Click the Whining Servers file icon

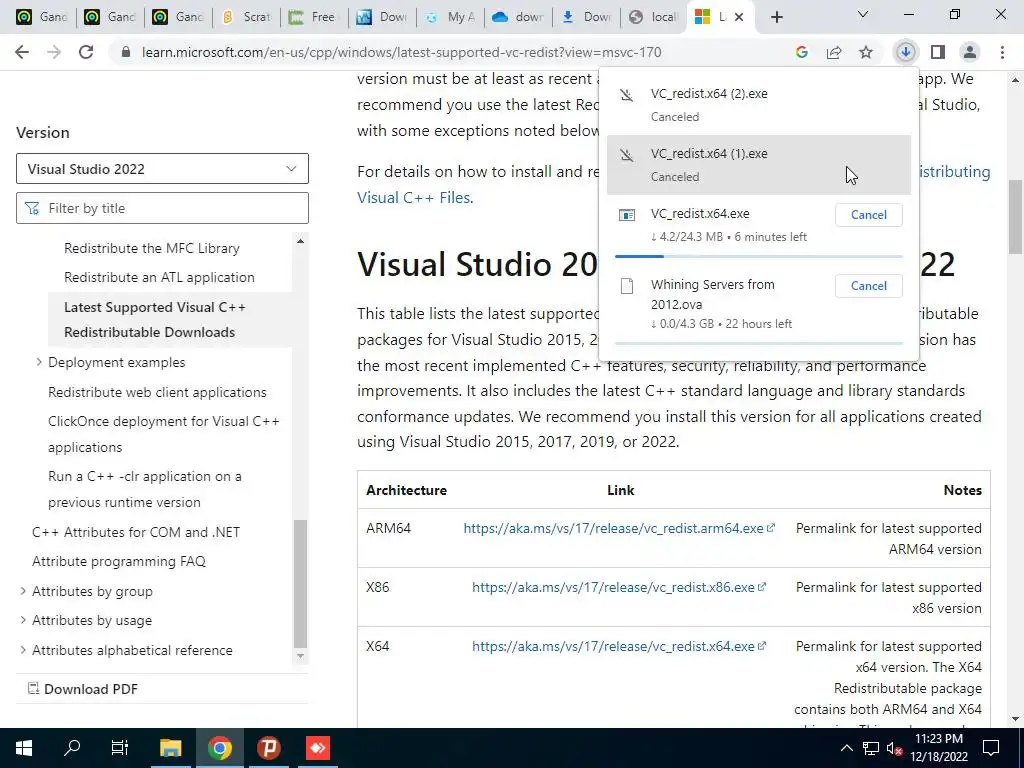pos(627,286)
